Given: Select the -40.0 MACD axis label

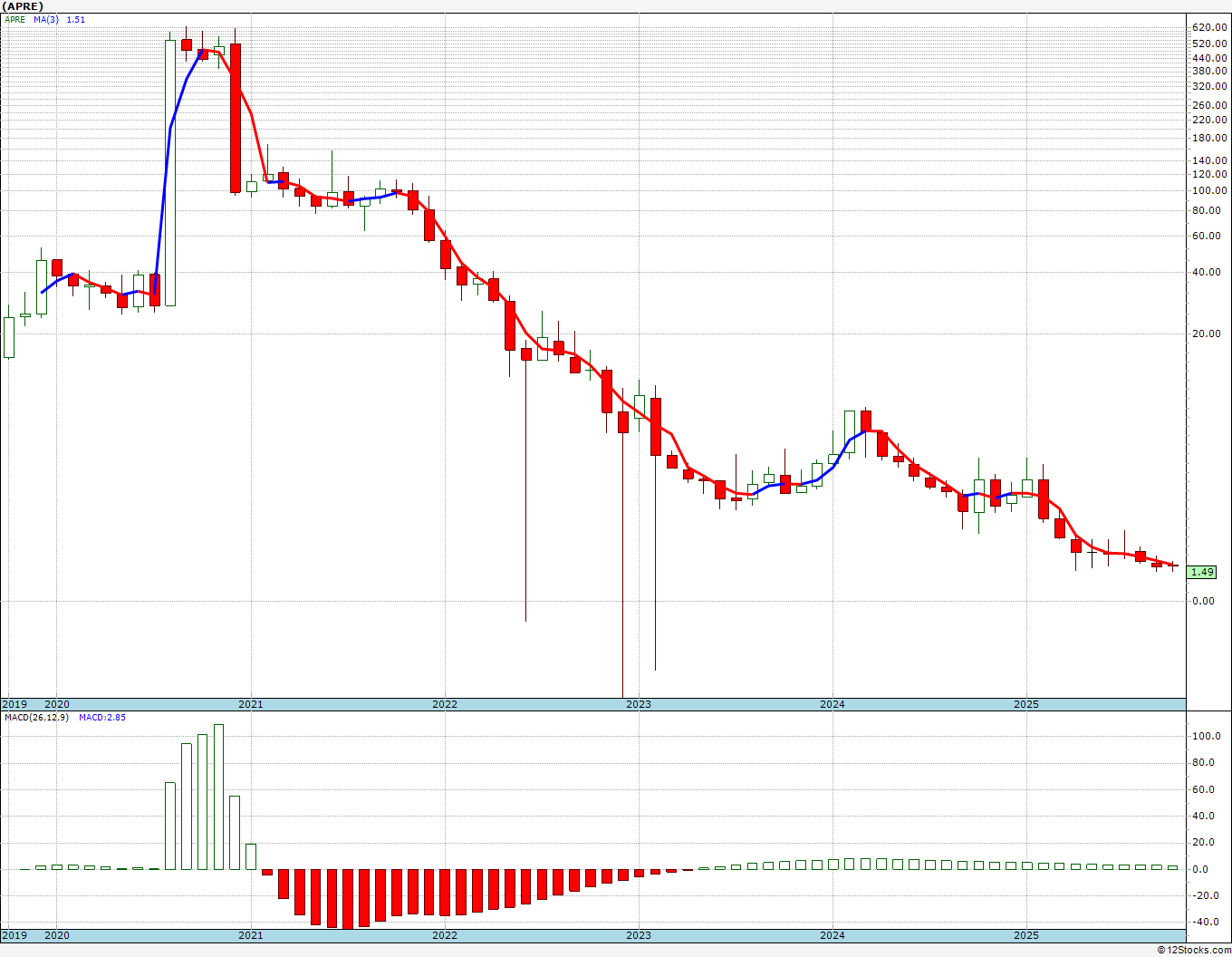Looking at the screenshot, I should point(1205,922).
